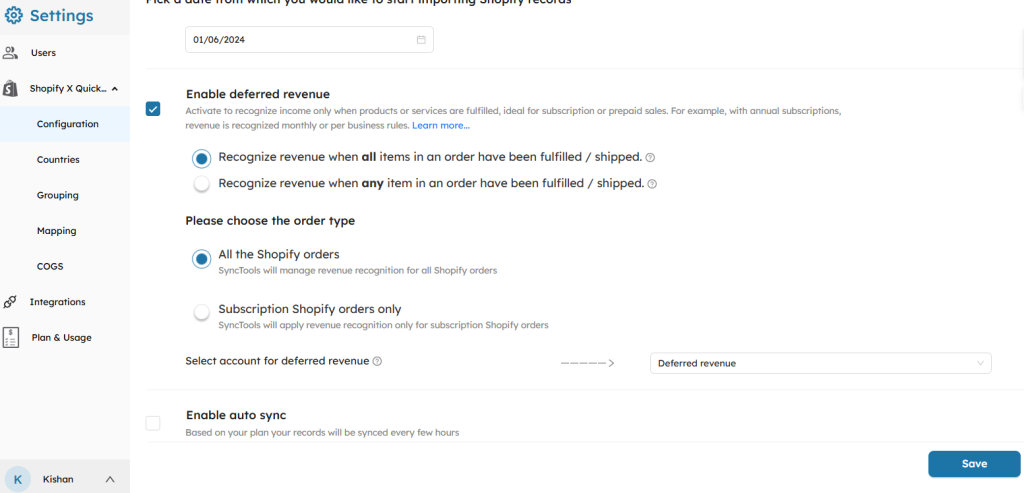Open the Countries menu item

58,159
